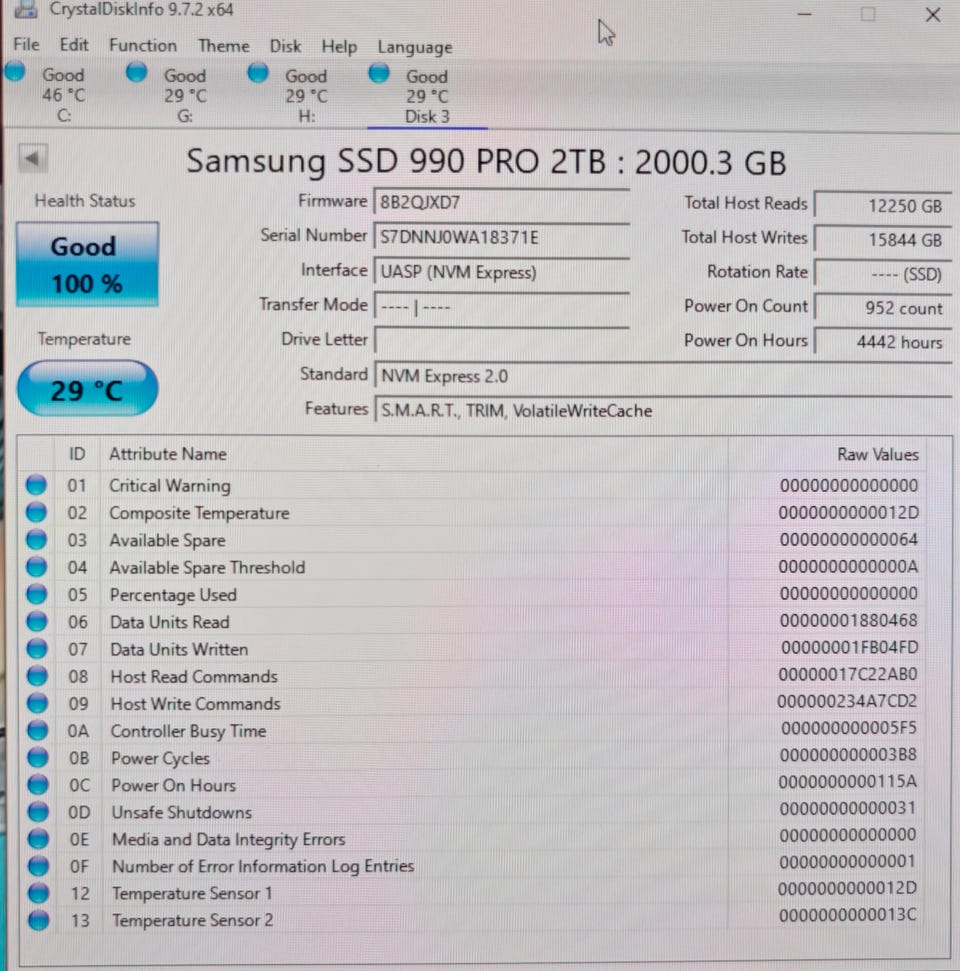Screen dimensions: 960x971
Task: Click raw value 000000234A7CD2
Action: [847, 701]
